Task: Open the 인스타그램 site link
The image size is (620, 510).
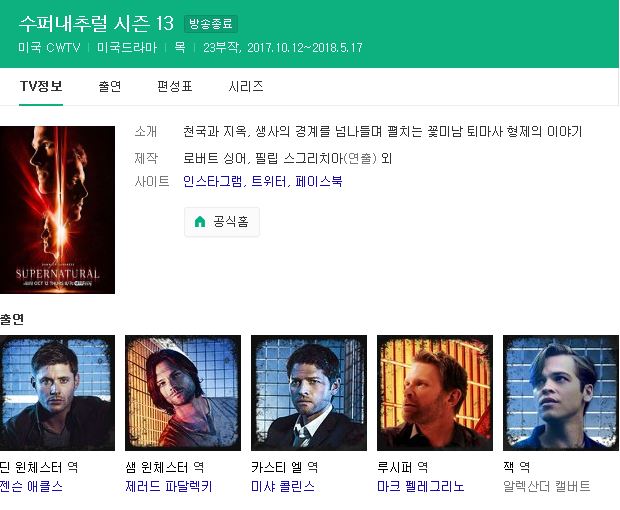Action: point(213,181)
